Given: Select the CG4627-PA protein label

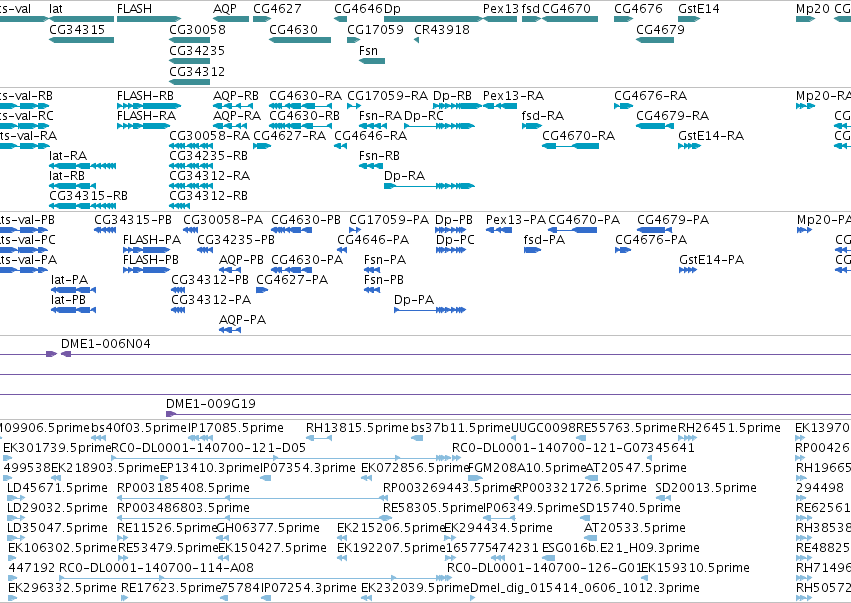Looking at the screenshot, I should 292,280.
